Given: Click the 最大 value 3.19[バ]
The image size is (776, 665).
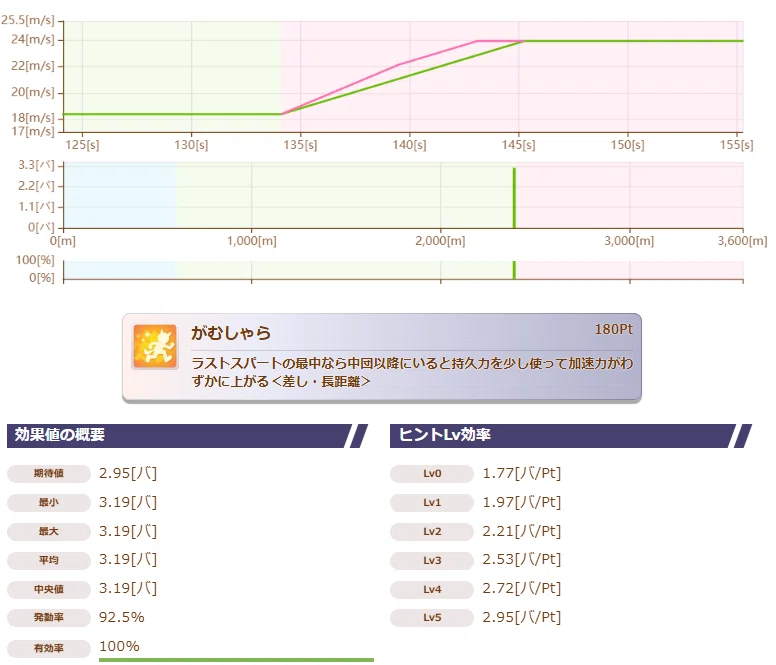Looking at the screenshot, I should [x=128, y=531].
